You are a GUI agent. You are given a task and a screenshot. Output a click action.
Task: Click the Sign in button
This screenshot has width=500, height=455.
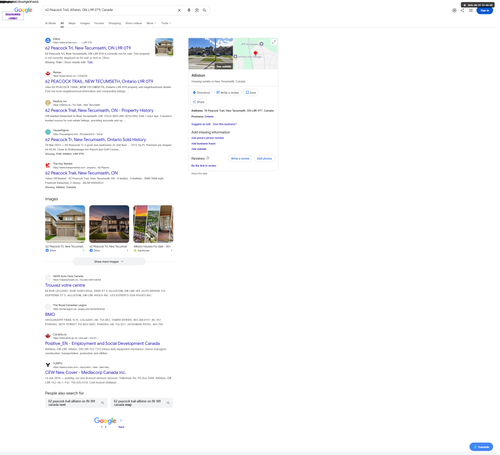485,10
